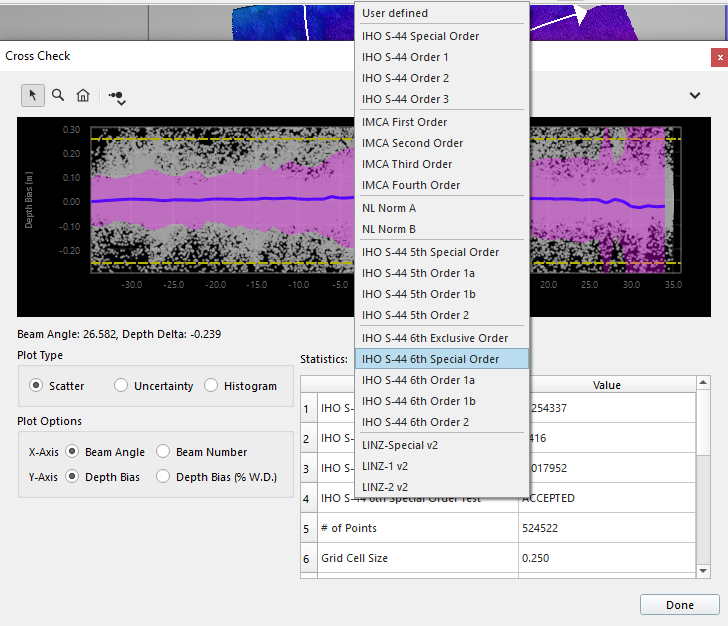Collapse the plot panel with chevron
728x626 pixels.
pyautogui.click(x=695, y=95)
